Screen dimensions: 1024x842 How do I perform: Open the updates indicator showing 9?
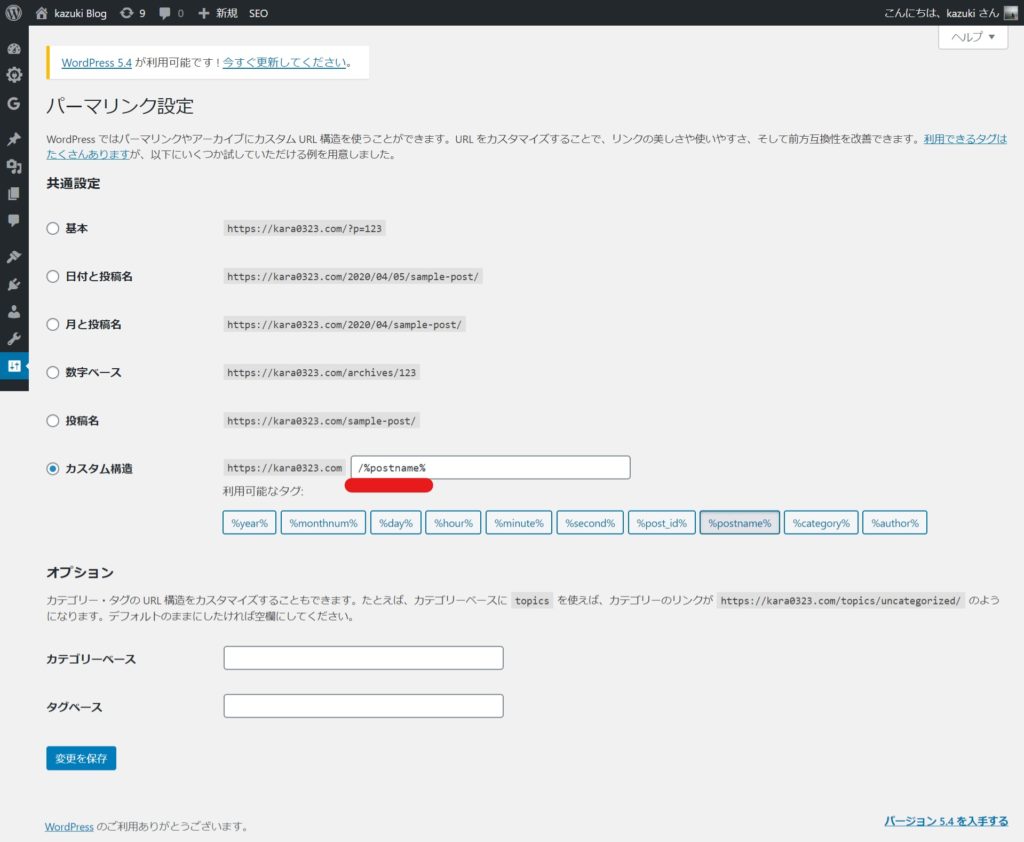133,13
